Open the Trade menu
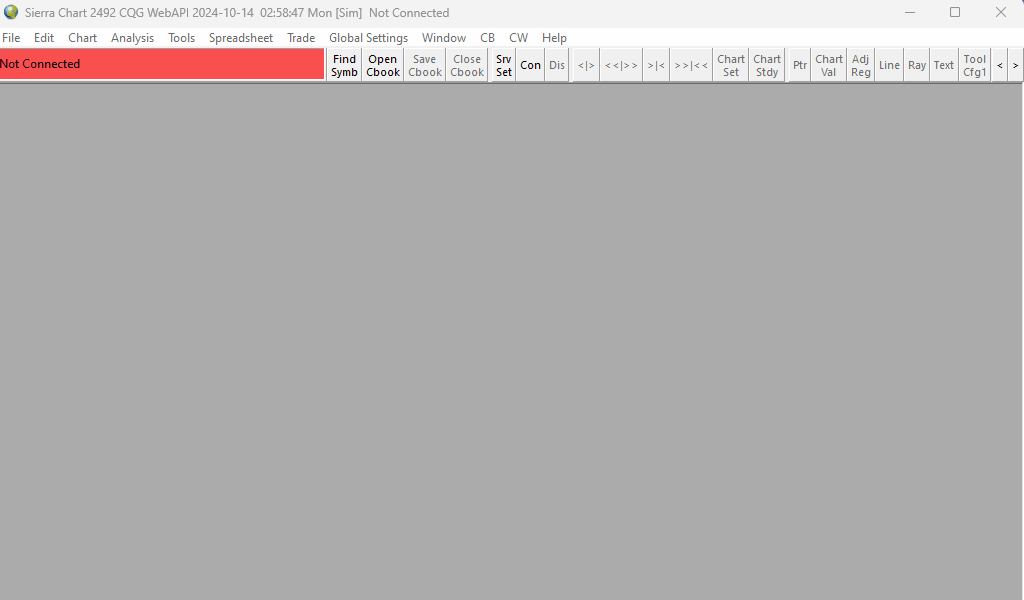This screenshot has height=600, width=1024. click(x=301, y=38)
